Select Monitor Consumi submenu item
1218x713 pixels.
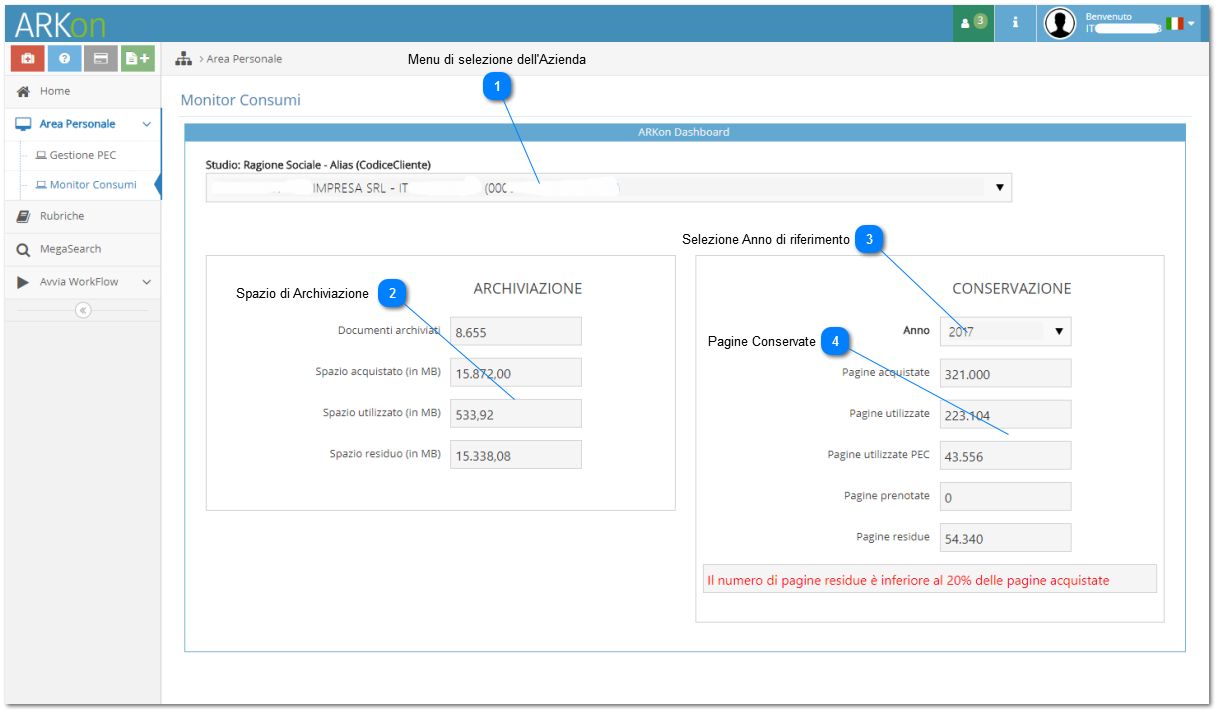93,185
